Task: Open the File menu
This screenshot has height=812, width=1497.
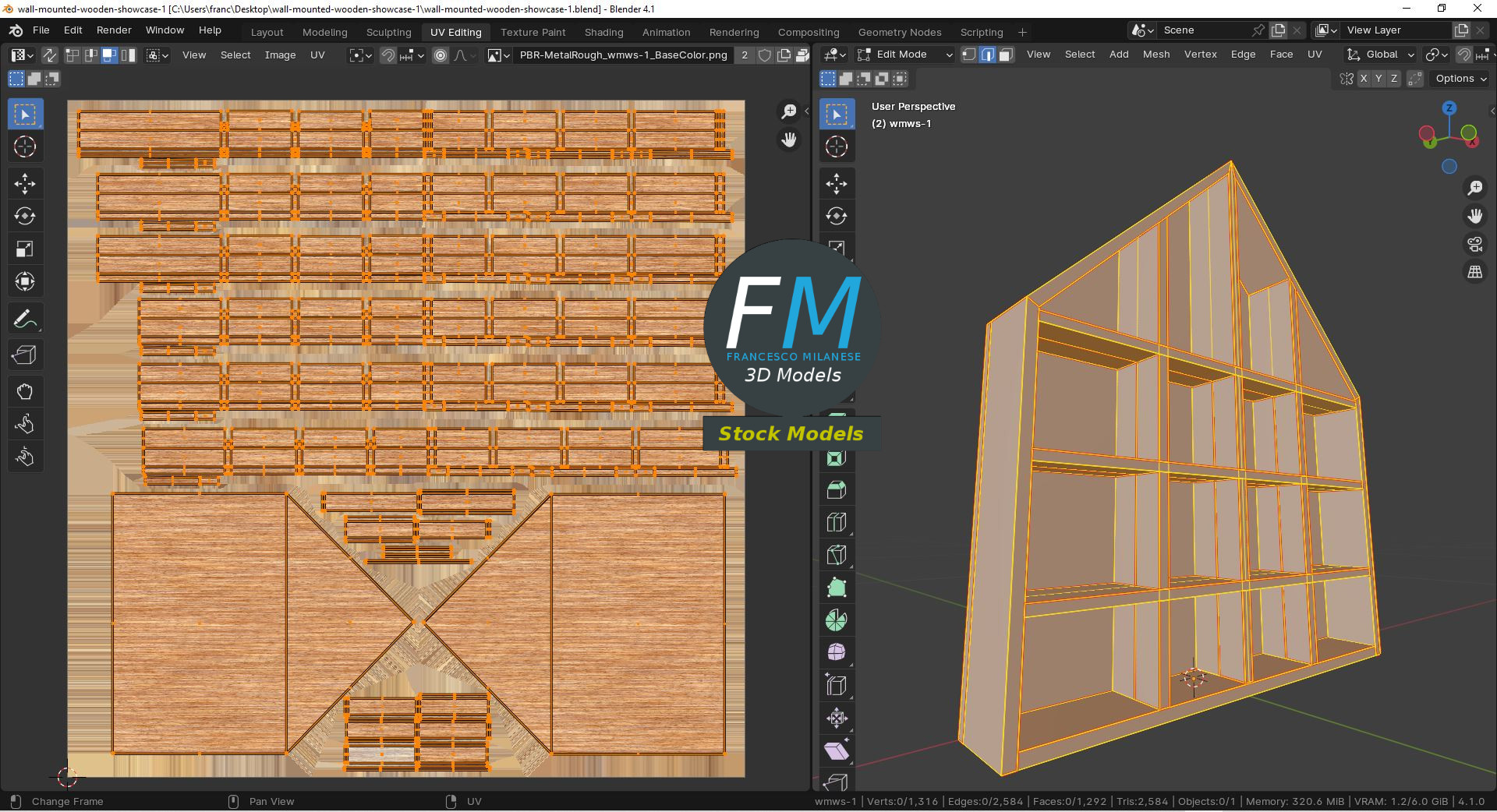Action: [x=41, y=30]
